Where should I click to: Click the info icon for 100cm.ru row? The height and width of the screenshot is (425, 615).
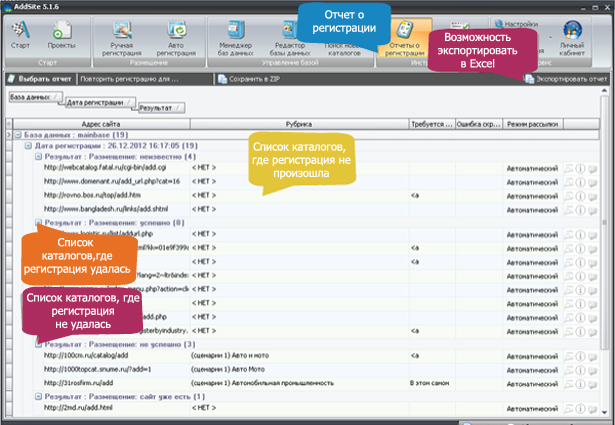pos(580,356)
